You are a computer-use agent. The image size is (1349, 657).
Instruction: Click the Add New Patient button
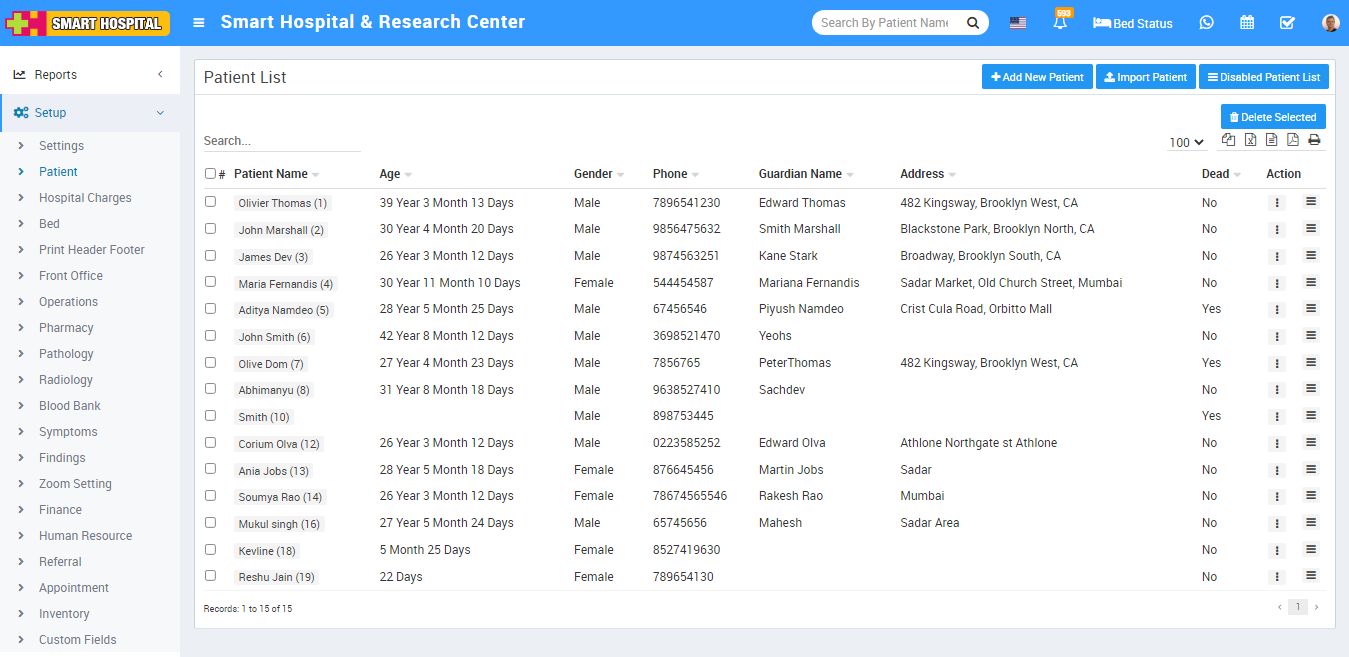(1037, 77)
